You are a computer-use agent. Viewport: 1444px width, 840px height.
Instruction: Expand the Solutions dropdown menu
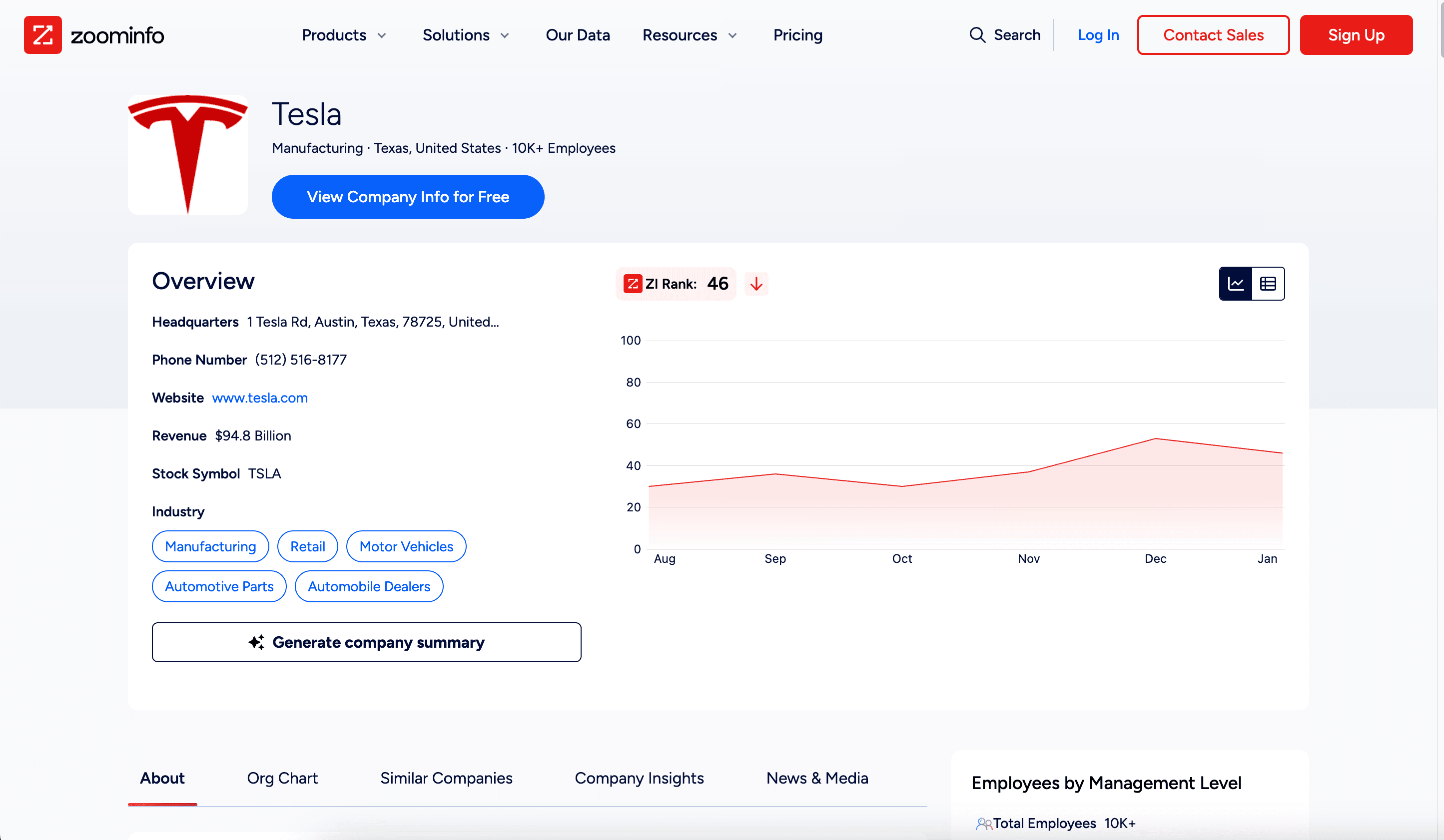tap(465, 35)
